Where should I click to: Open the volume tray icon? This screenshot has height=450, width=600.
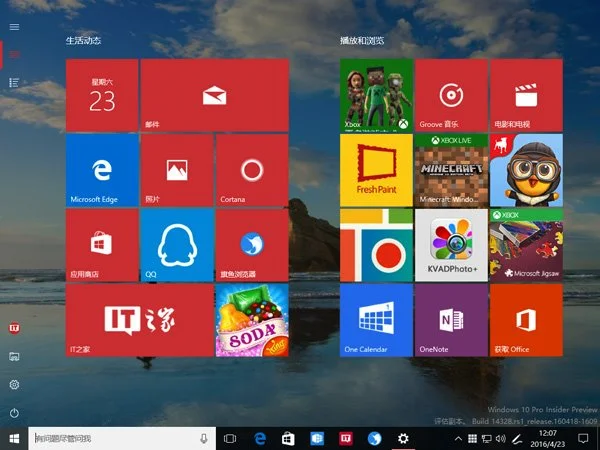pyautogui.click(x=501, y=439)
